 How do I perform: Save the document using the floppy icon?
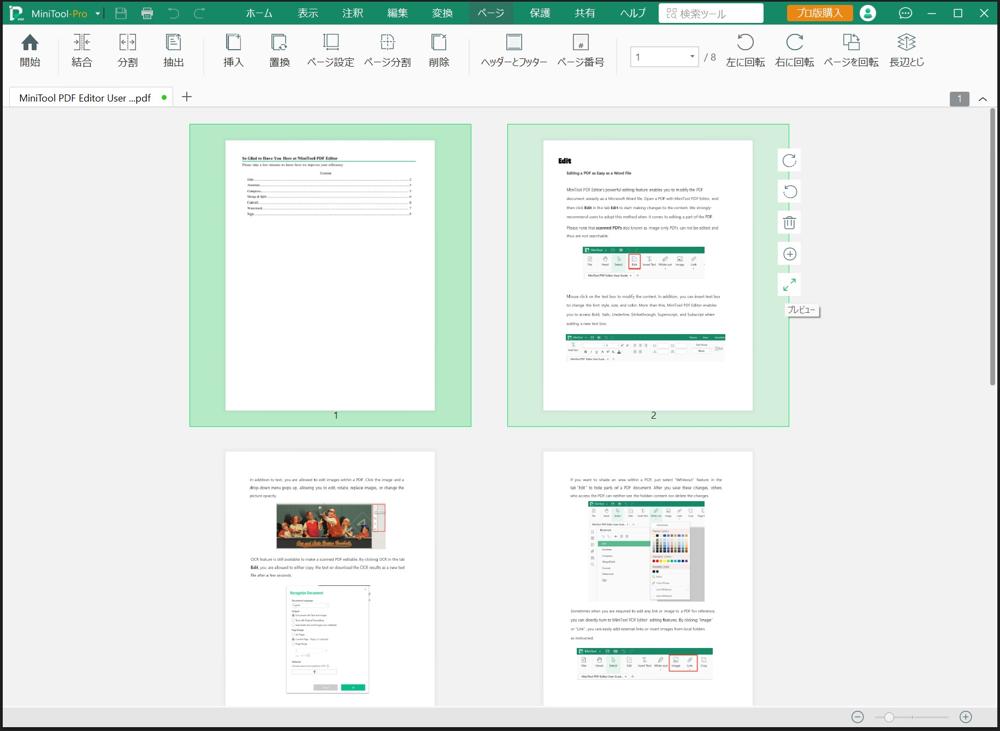click(121, 13)
